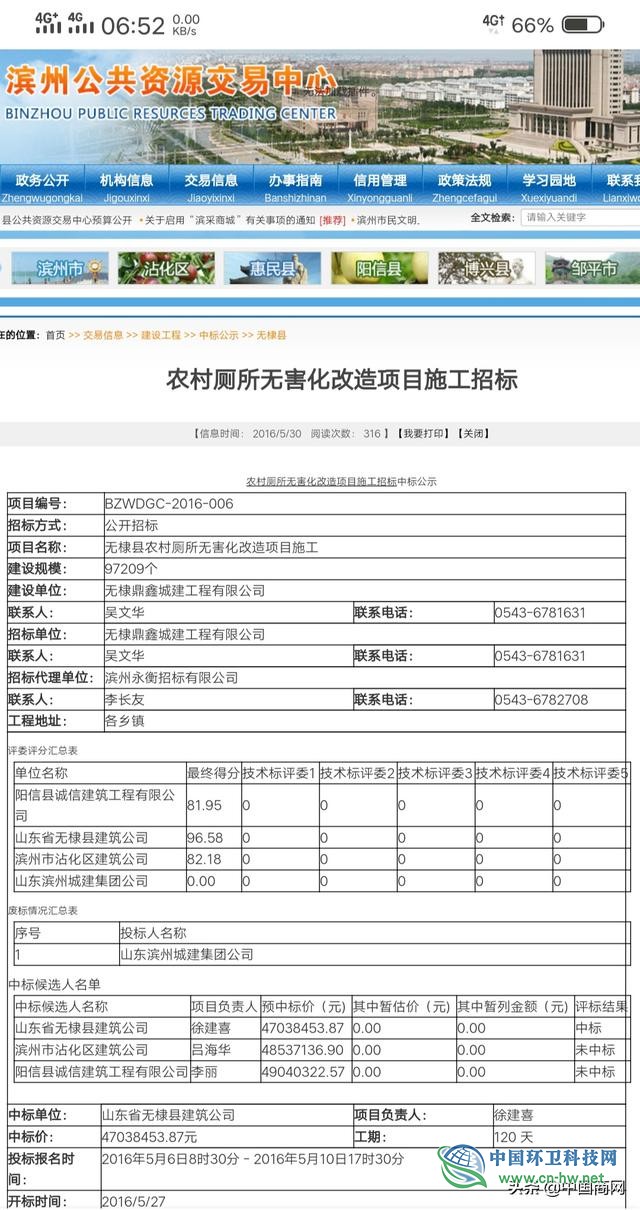Screen dimensions: 640x1210
Task: Click the agency name 滨州永衡招标有限公司
Action: click(x=171, y=678)
